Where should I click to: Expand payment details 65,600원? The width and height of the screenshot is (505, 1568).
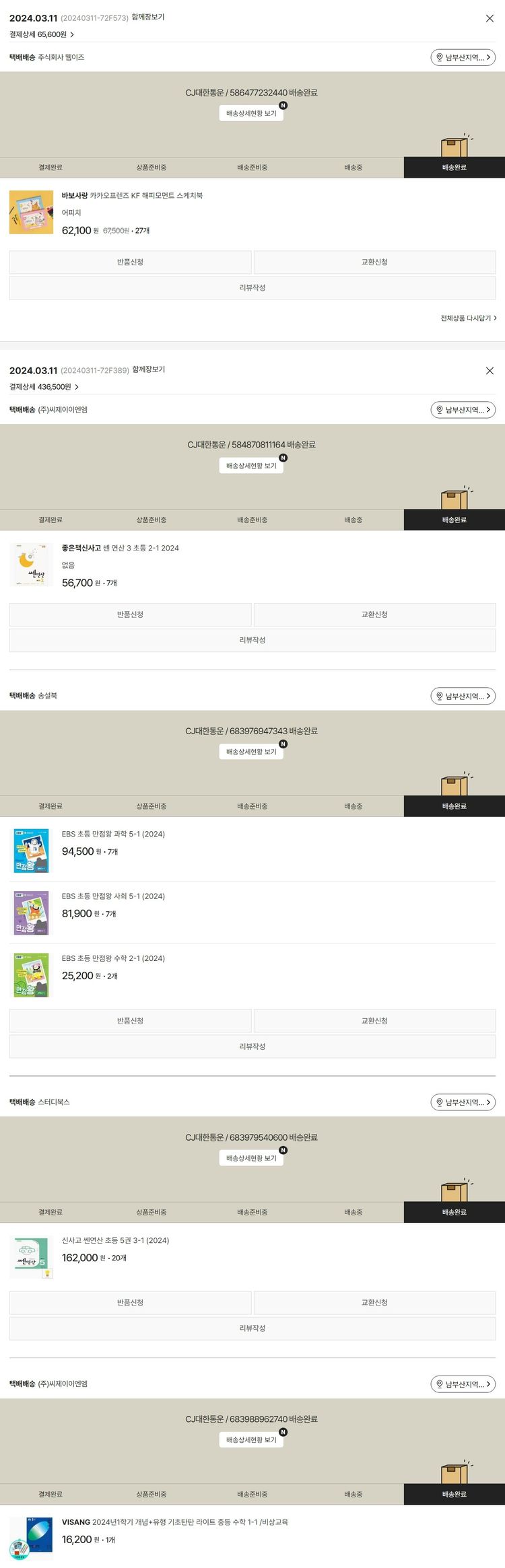42,34
